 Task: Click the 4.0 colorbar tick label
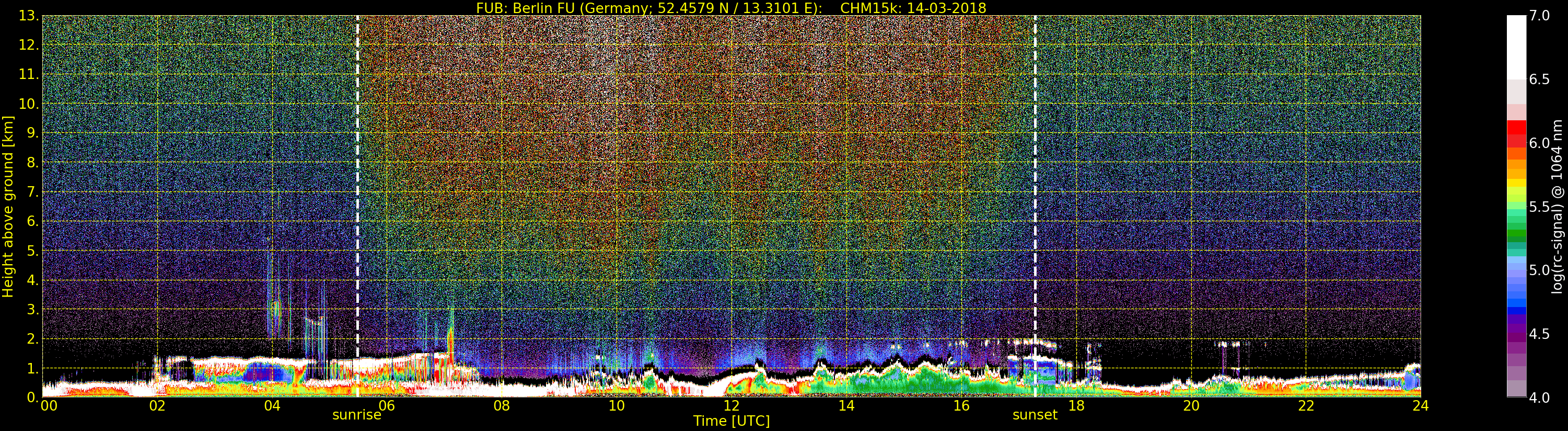[x=1539, y=398]
